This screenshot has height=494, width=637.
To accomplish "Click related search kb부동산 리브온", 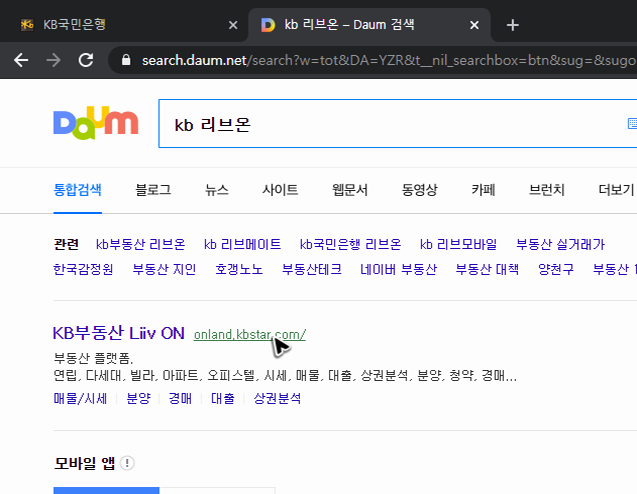I will (141, 245).
